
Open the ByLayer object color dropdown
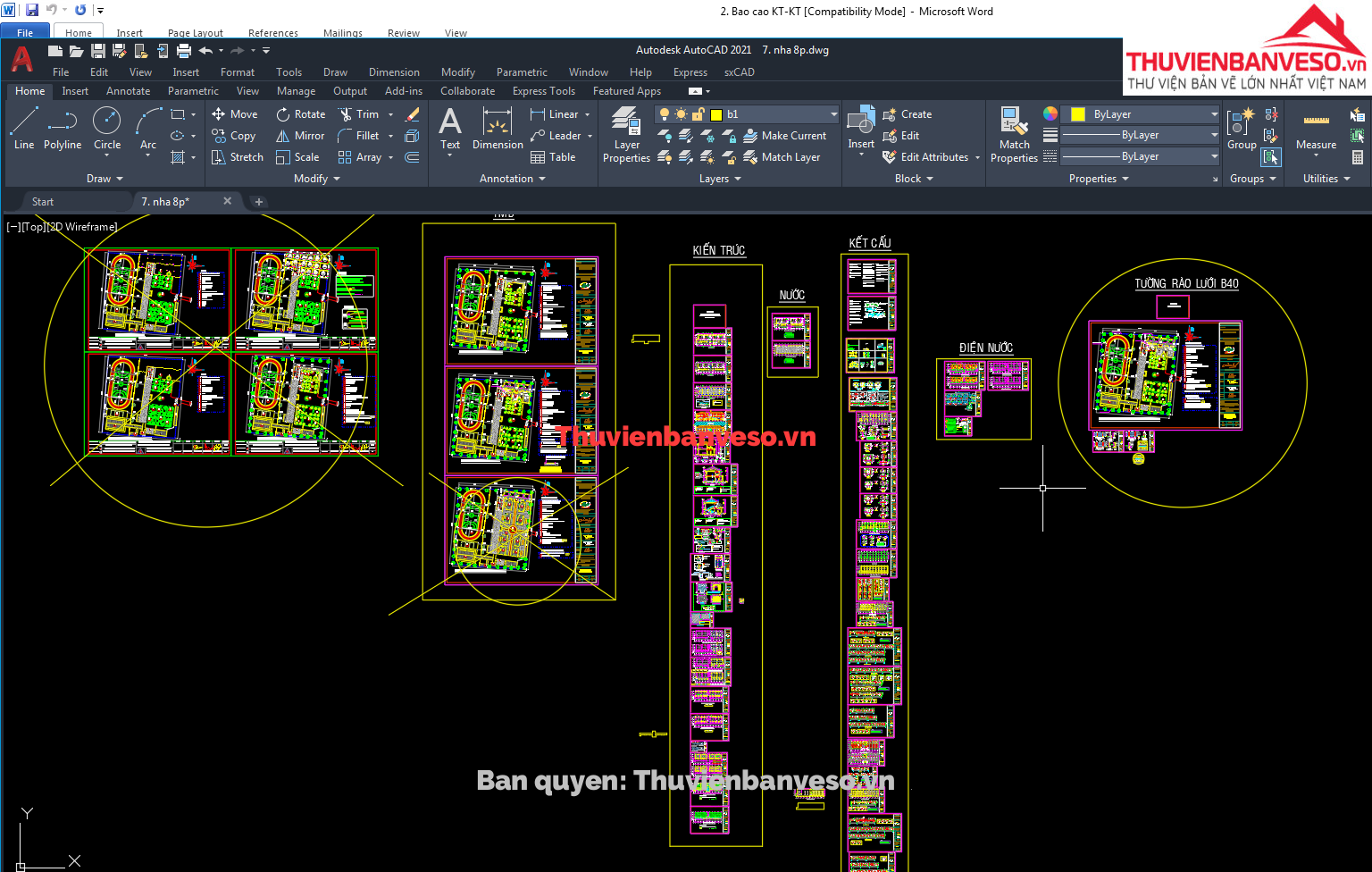pos(1213,114)
